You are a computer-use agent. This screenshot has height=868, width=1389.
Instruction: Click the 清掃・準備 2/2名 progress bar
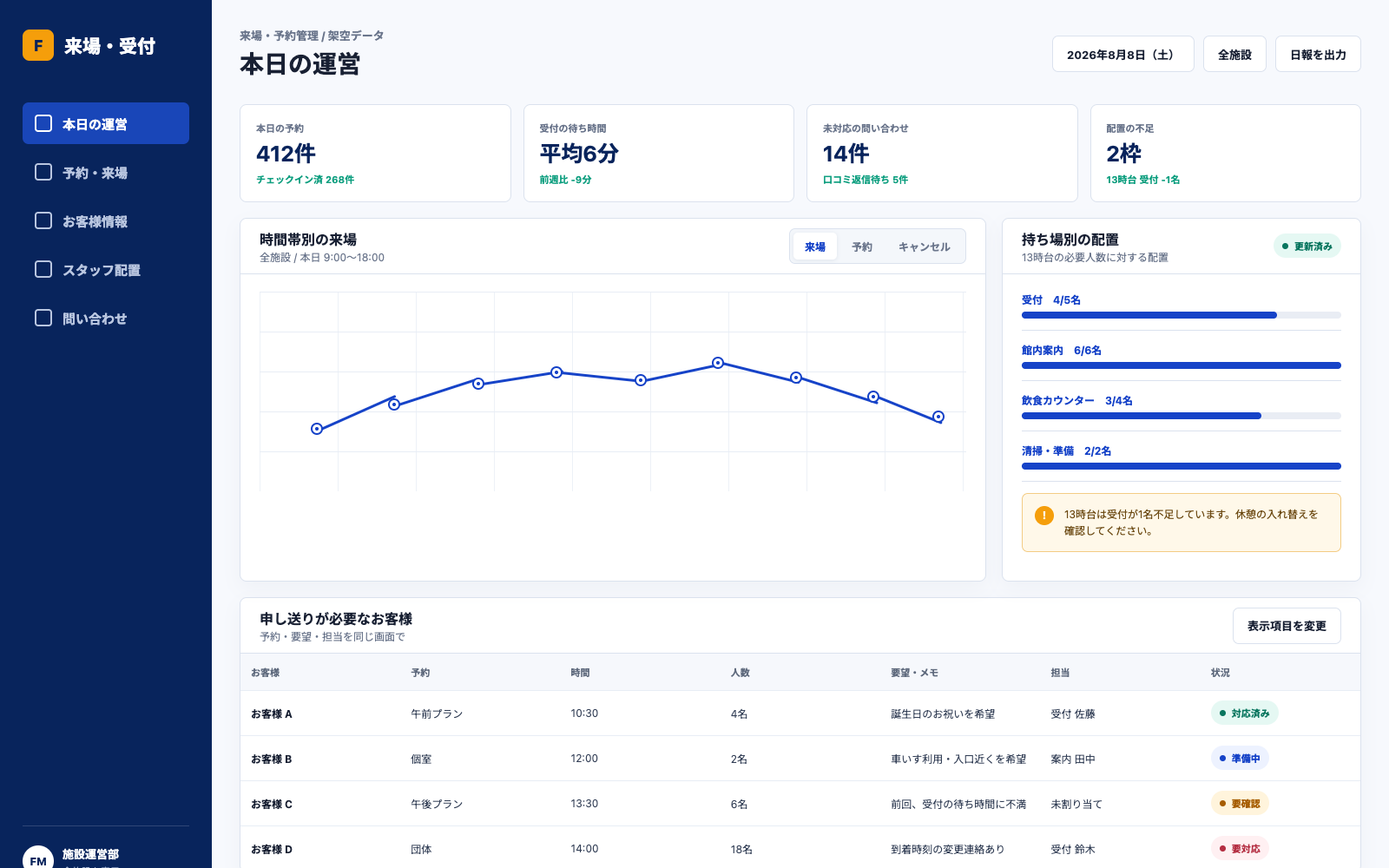click(x=1182, y=466)
